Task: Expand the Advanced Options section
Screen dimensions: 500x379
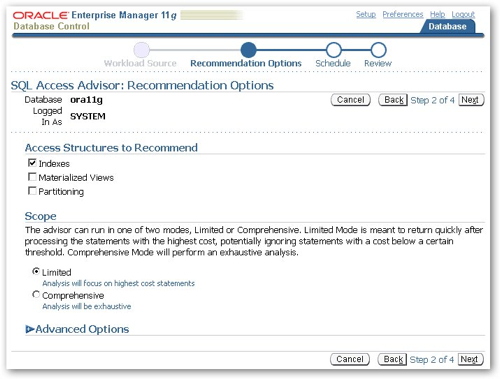Action: click(30, 329)
